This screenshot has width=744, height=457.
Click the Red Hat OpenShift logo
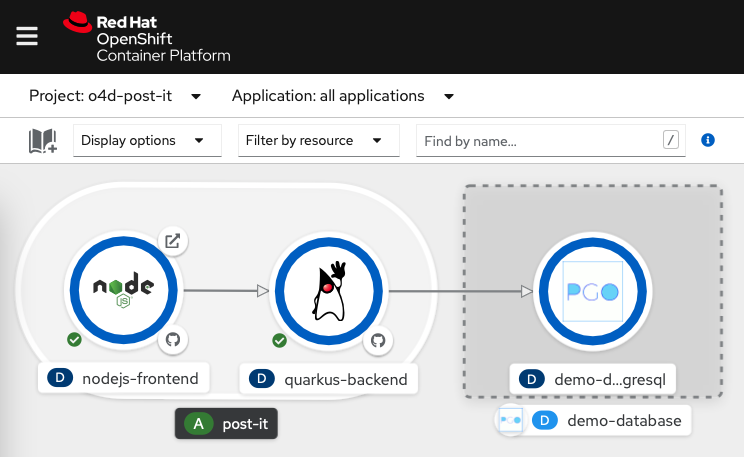[147, 37]
